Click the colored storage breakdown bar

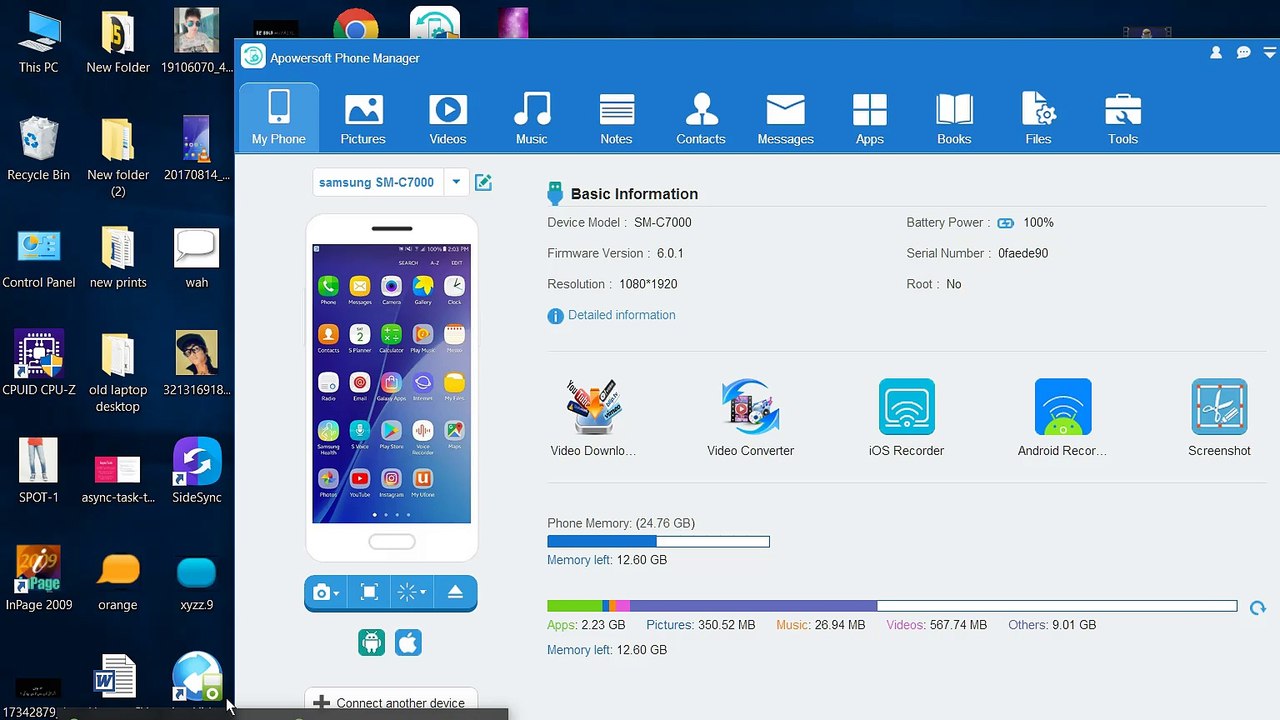(x=892, y=606)
